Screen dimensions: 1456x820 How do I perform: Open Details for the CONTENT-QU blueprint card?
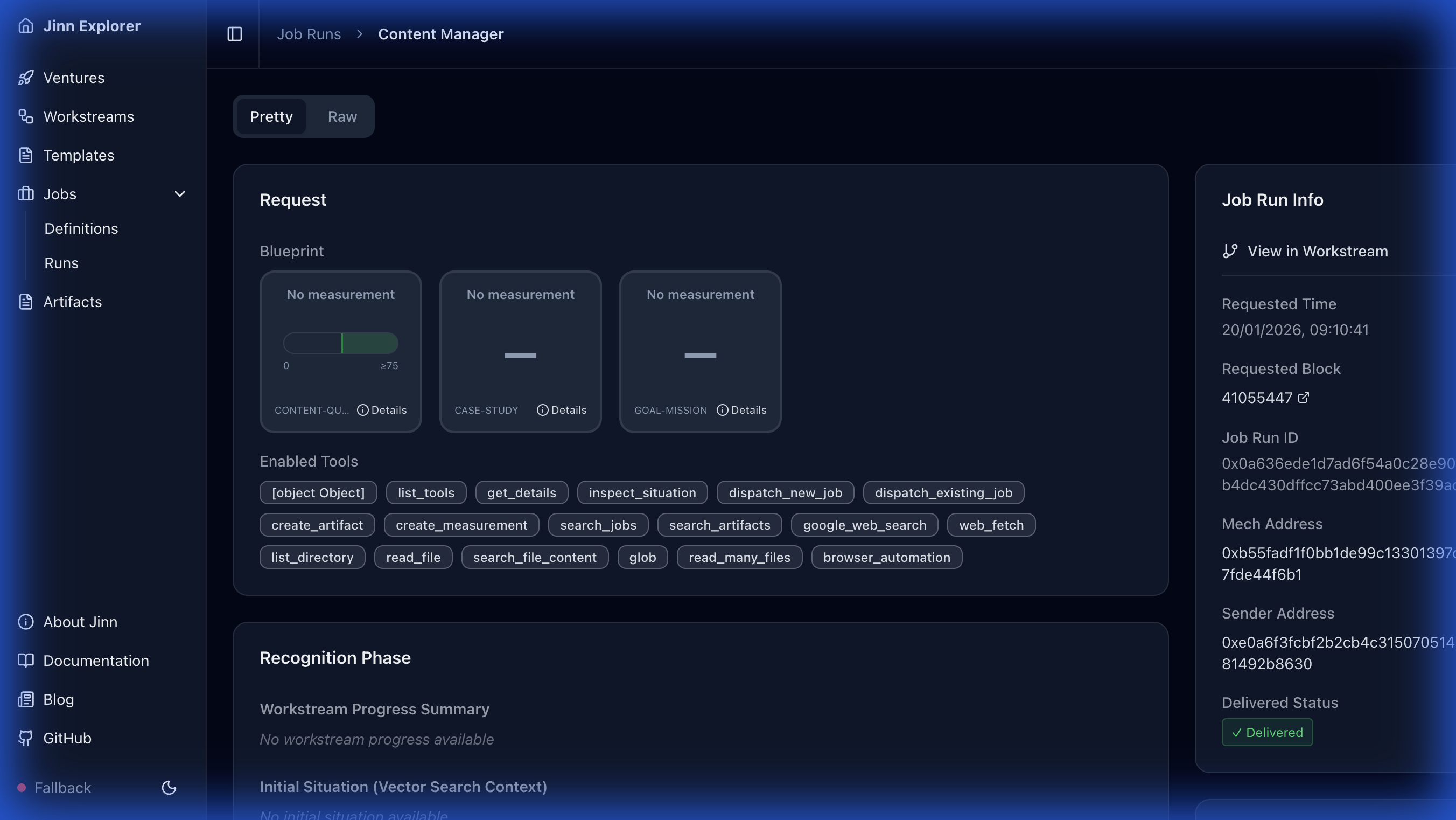382,410
